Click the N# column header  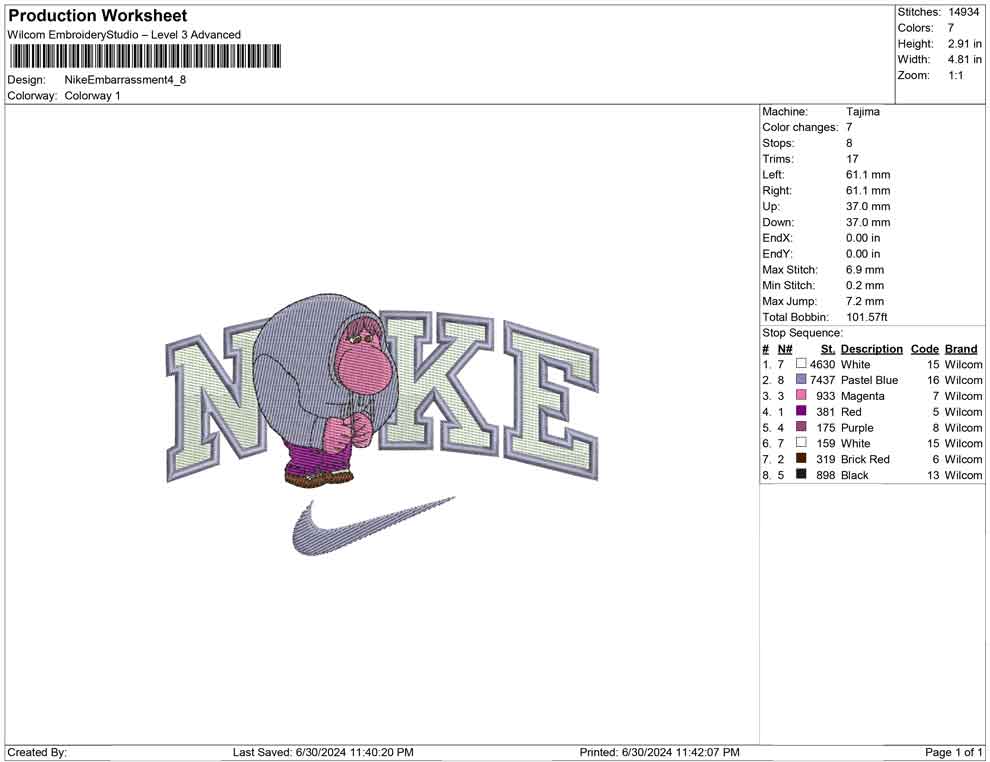click(785, 348)
